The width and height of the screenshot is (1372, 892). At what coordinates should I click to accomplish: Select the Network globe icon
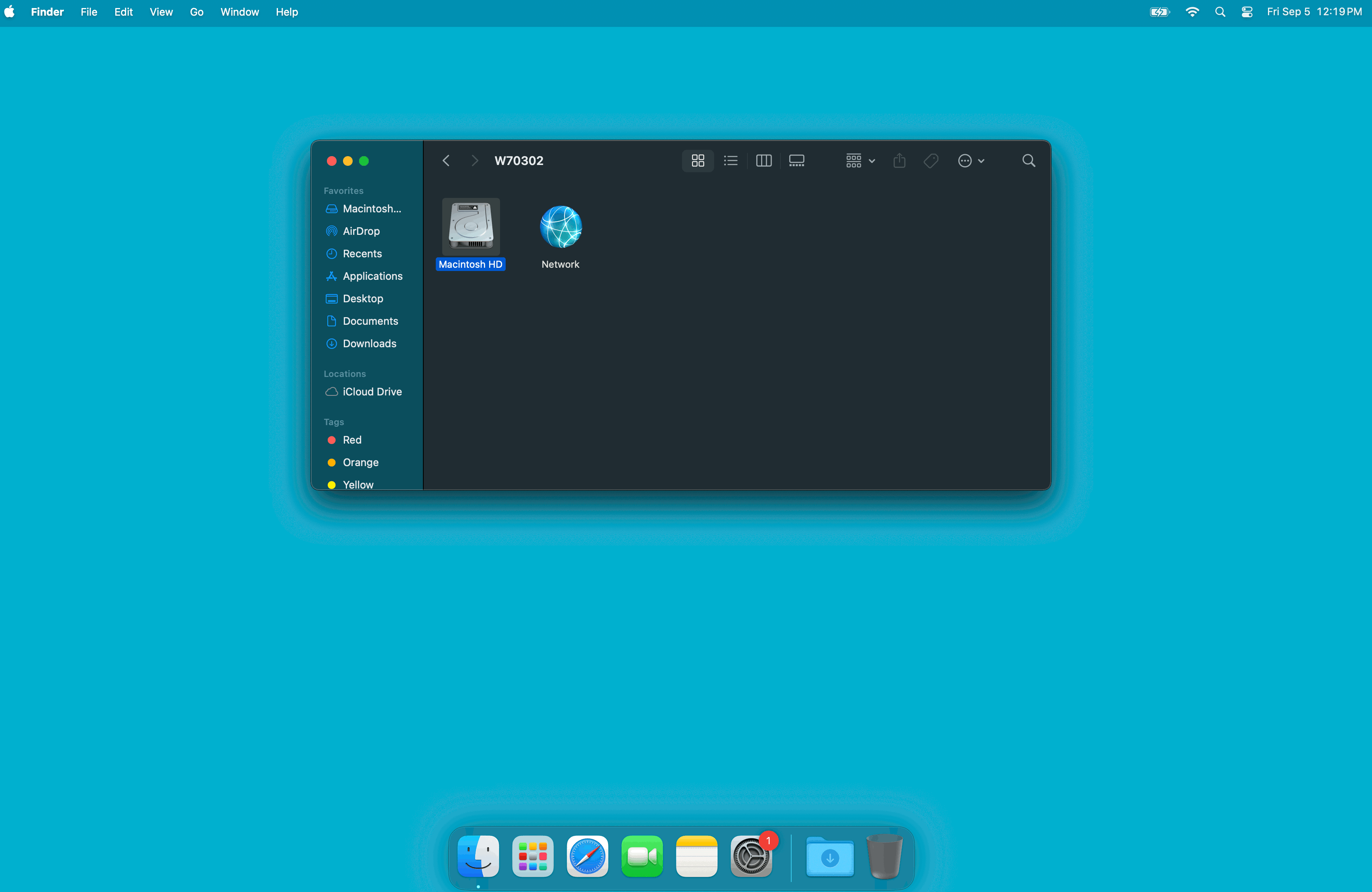click(560, 227)
